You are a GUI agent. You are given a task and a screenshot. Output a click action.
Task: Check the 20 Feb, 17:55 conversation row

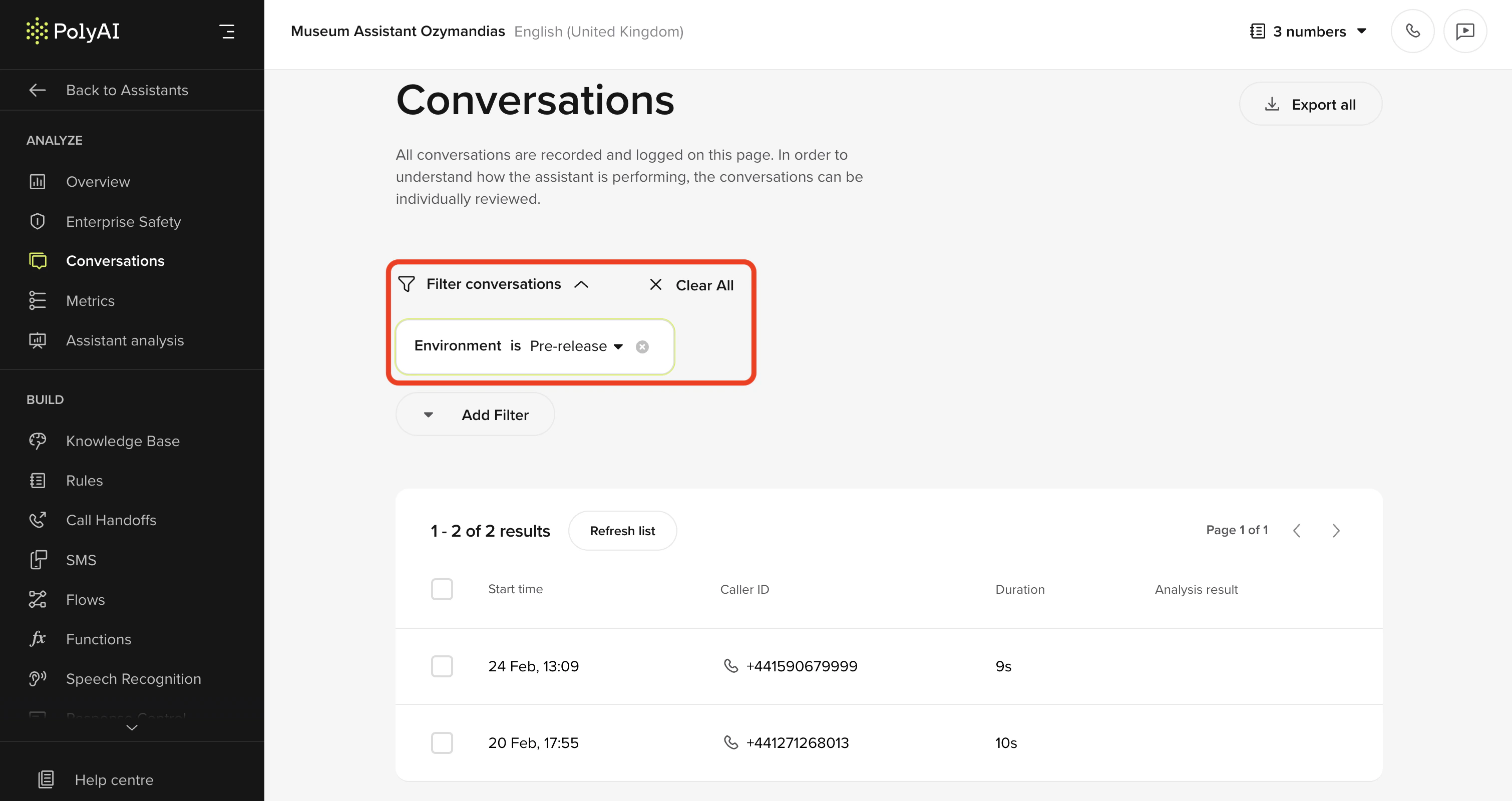[442, 743]
